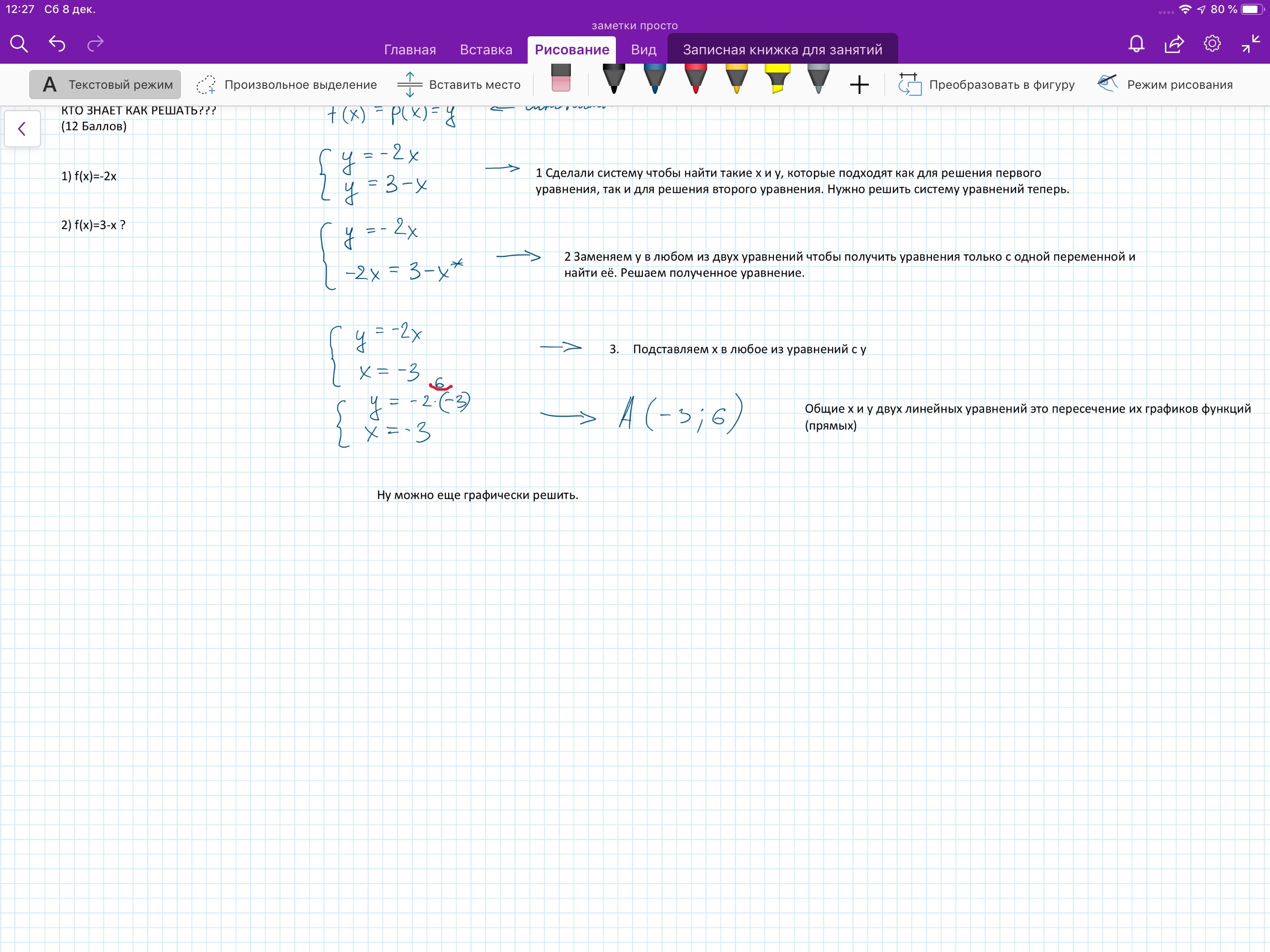Toggle Текстовый режим text mode
Viewport: 1270px width, 952px height.
106,85
